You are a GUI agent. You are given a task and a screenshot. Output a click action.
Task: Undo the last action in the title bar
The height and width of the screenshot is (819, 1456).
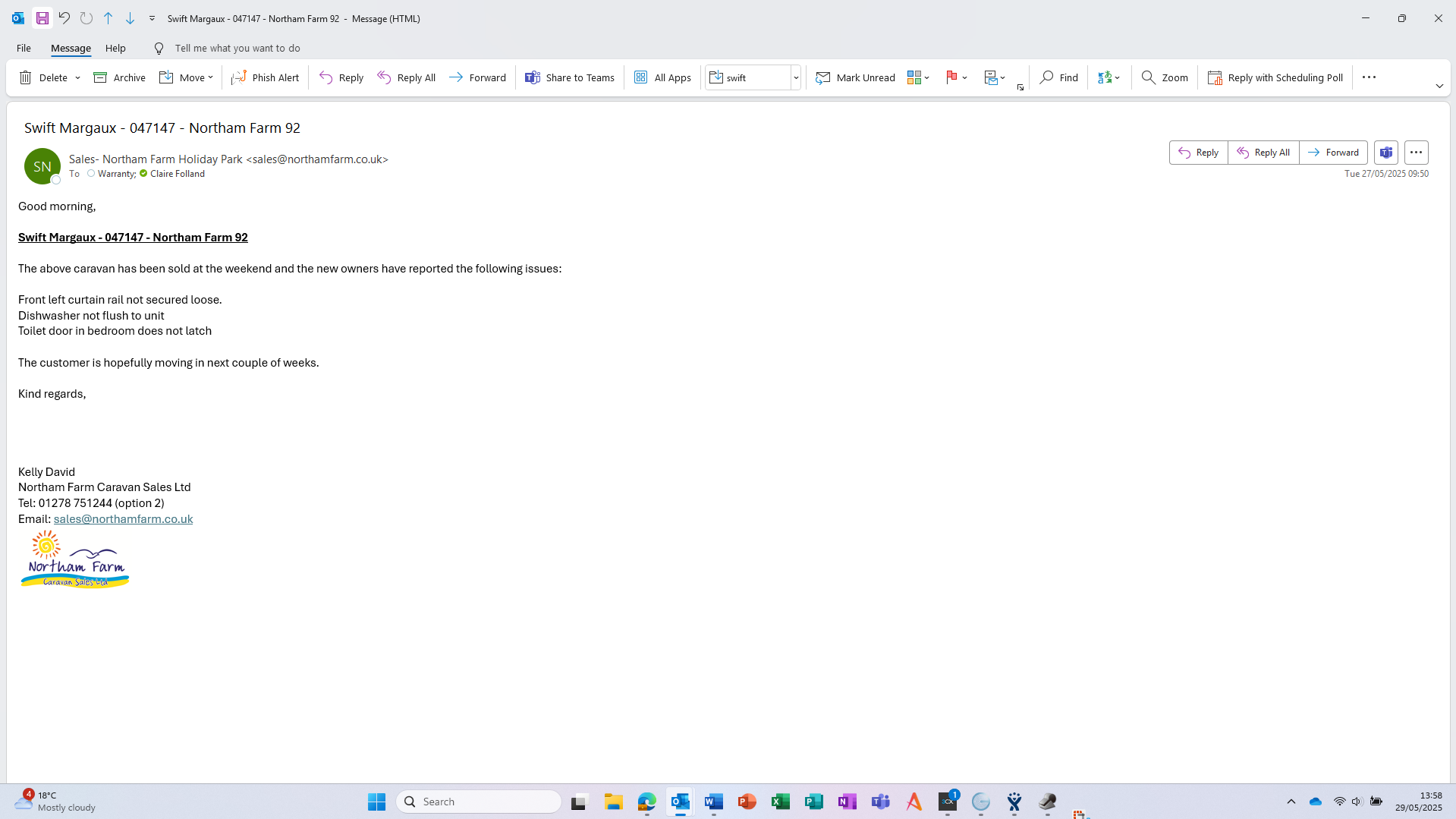pyautogui.click(x=64, y=18)
